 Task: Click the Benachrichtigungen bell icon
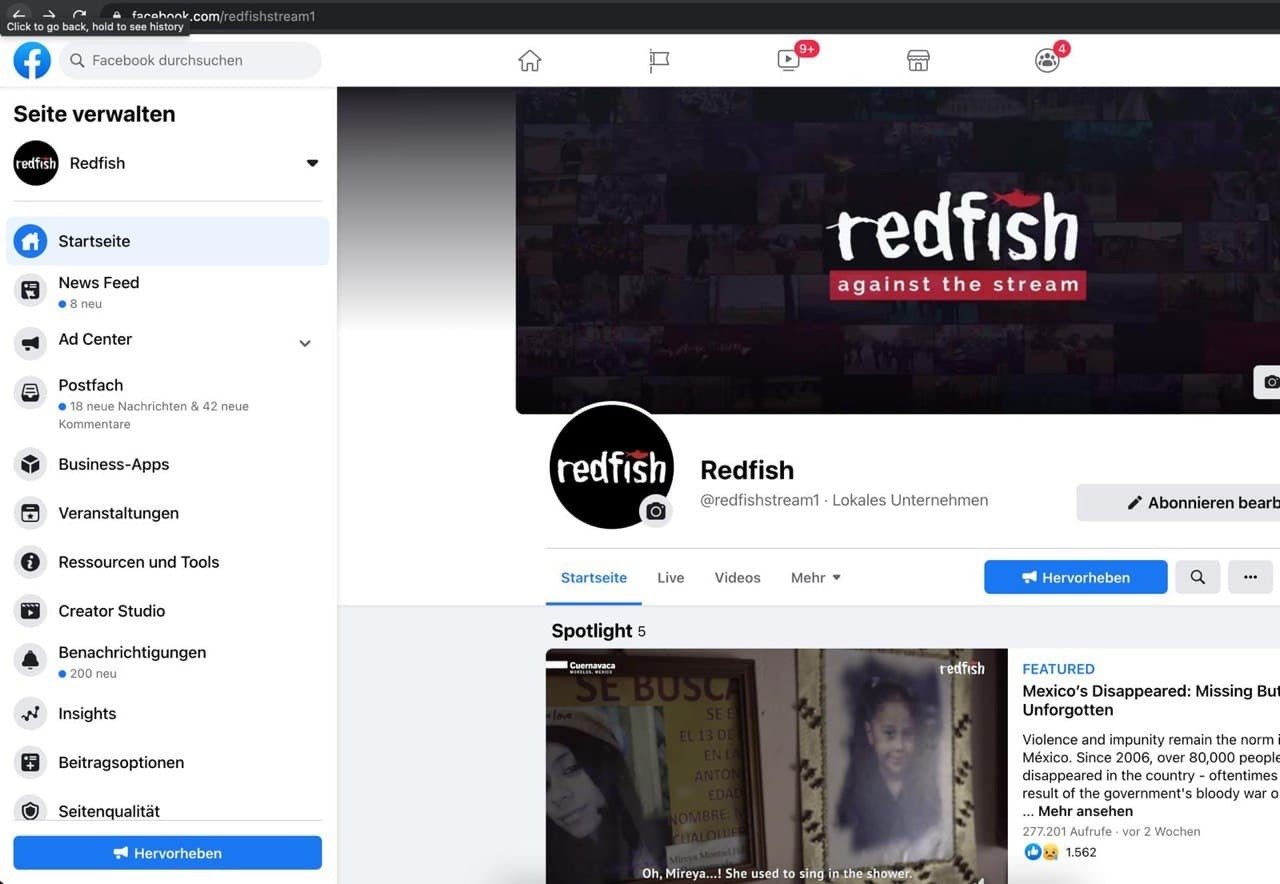pos(31,660)
